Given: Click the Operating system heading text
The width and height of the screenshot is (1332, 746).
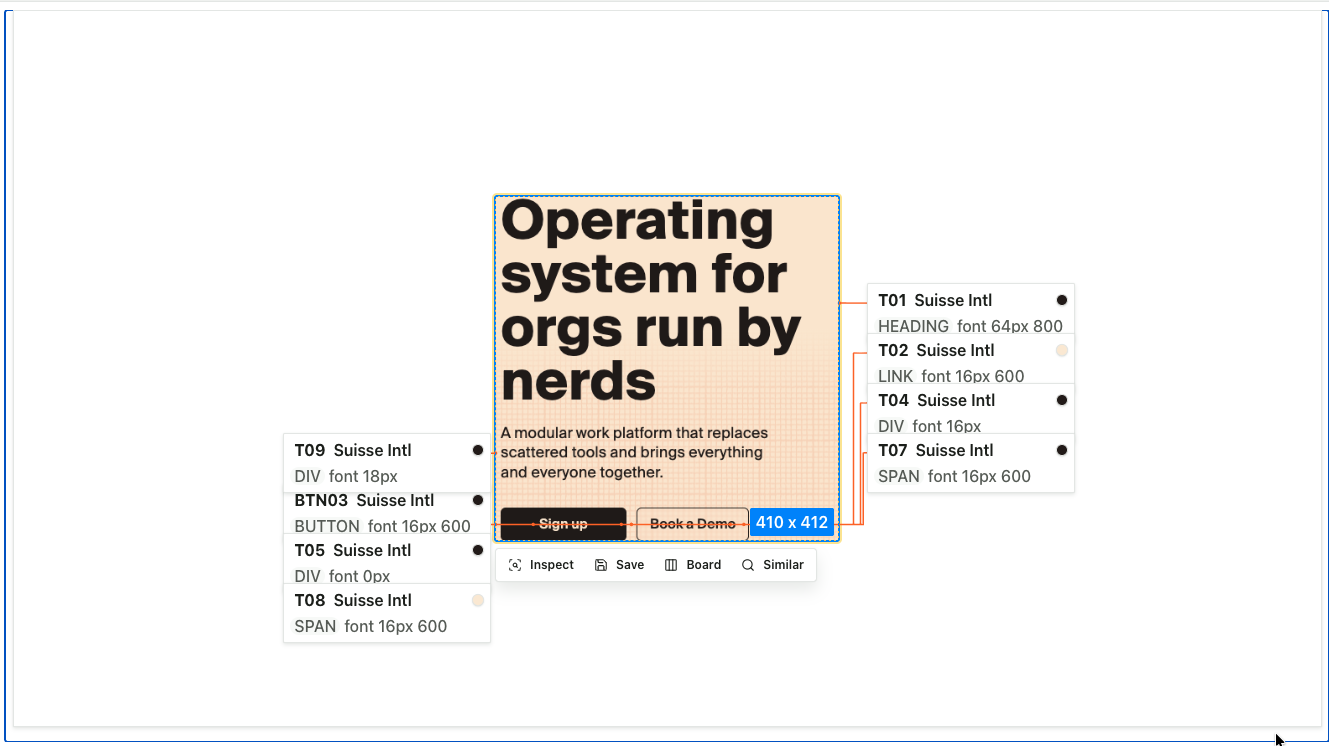Looking at the screenshot, I should coord(651,300).
